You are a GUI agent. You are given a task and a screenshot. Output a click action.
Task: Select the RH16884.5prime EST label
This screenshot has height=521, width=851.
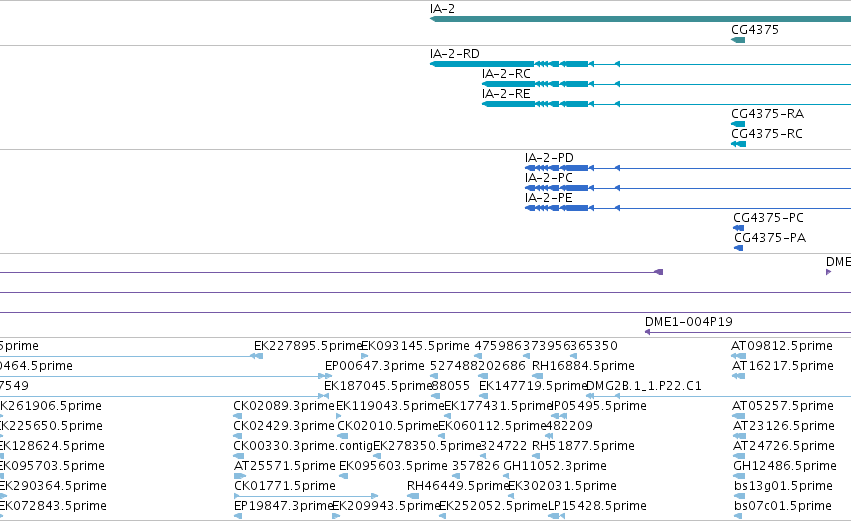pyautogui.click(x=583, y=366)
